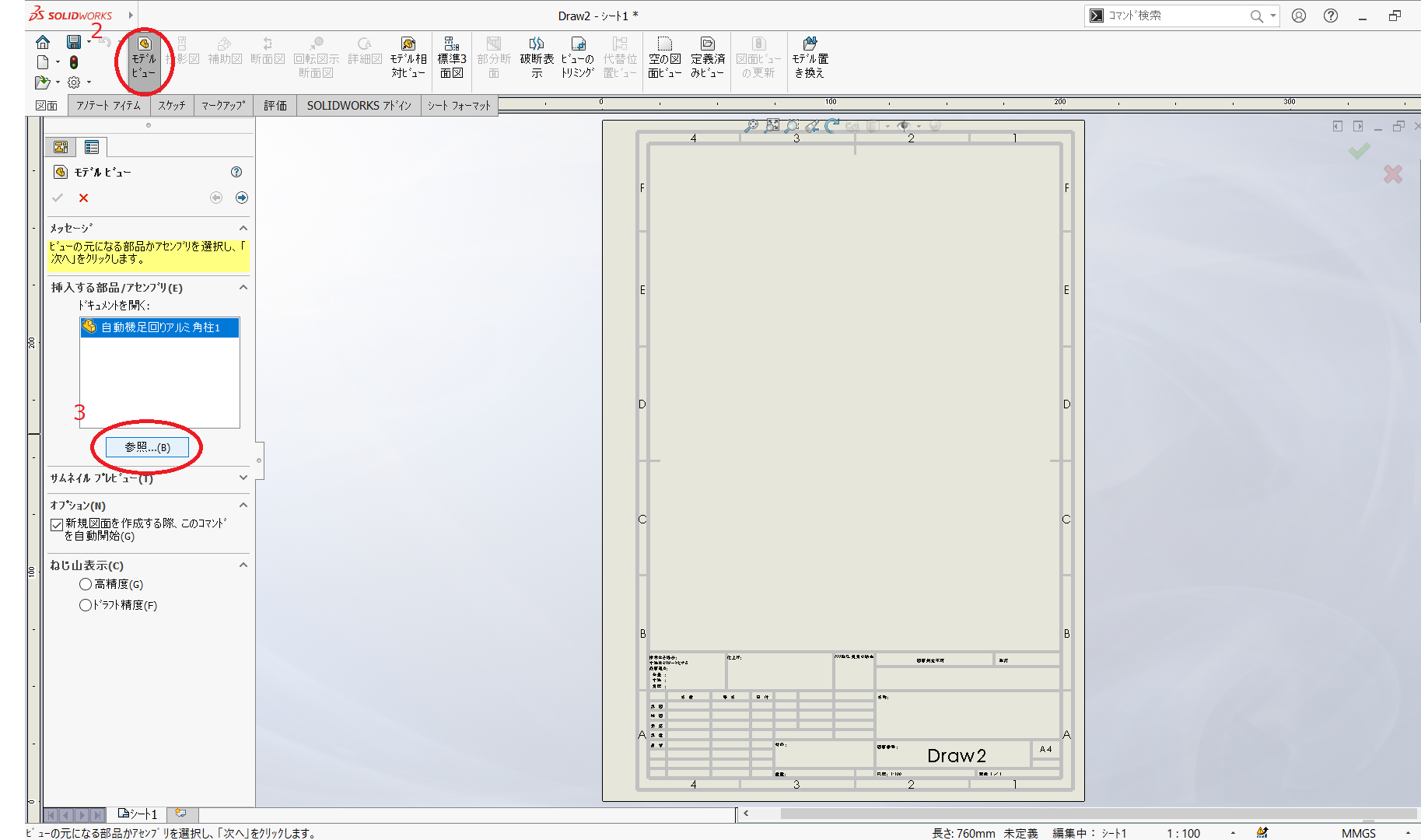Switch to the 図面 ribbon tab

click(47, 106)
